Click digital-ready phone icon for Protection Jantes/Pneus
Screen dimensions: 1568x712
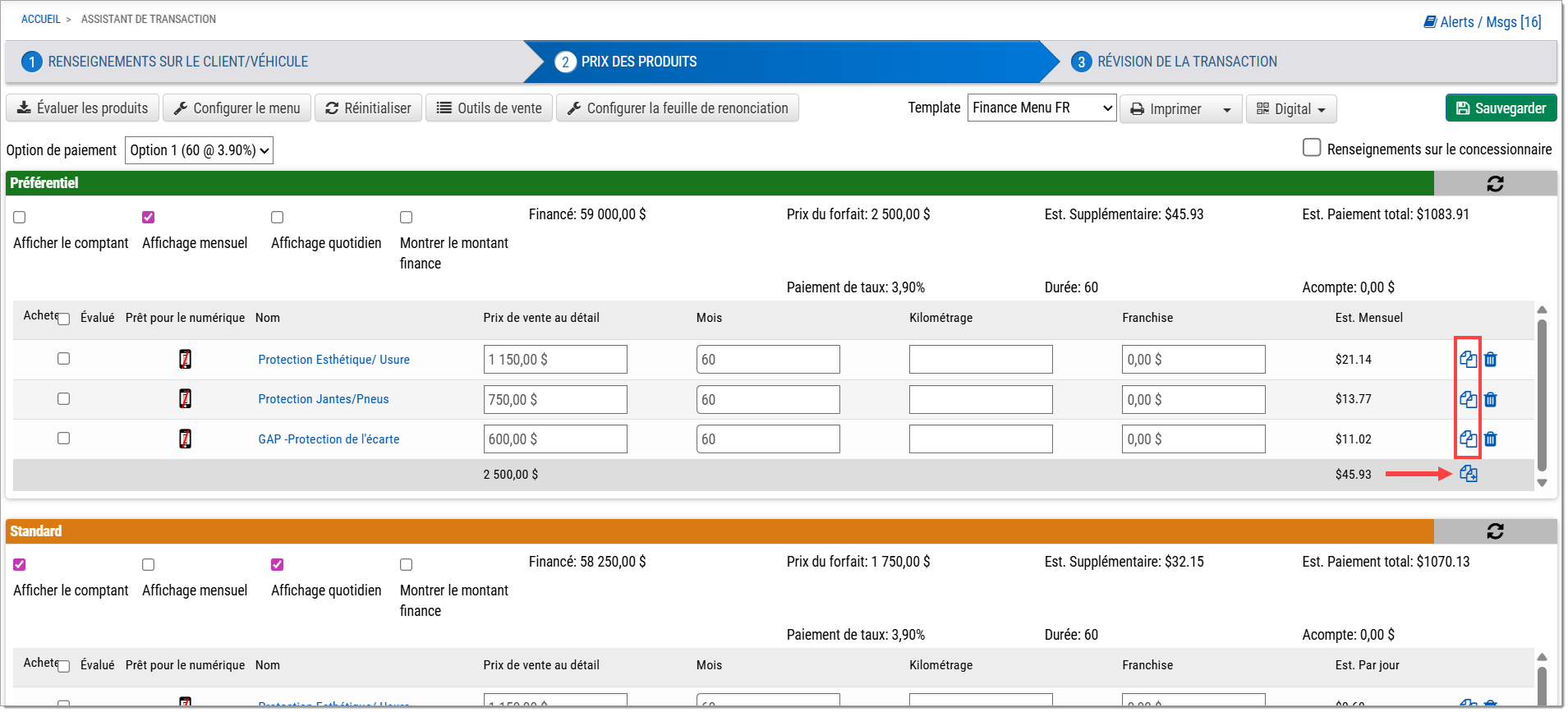click(186, 399)
